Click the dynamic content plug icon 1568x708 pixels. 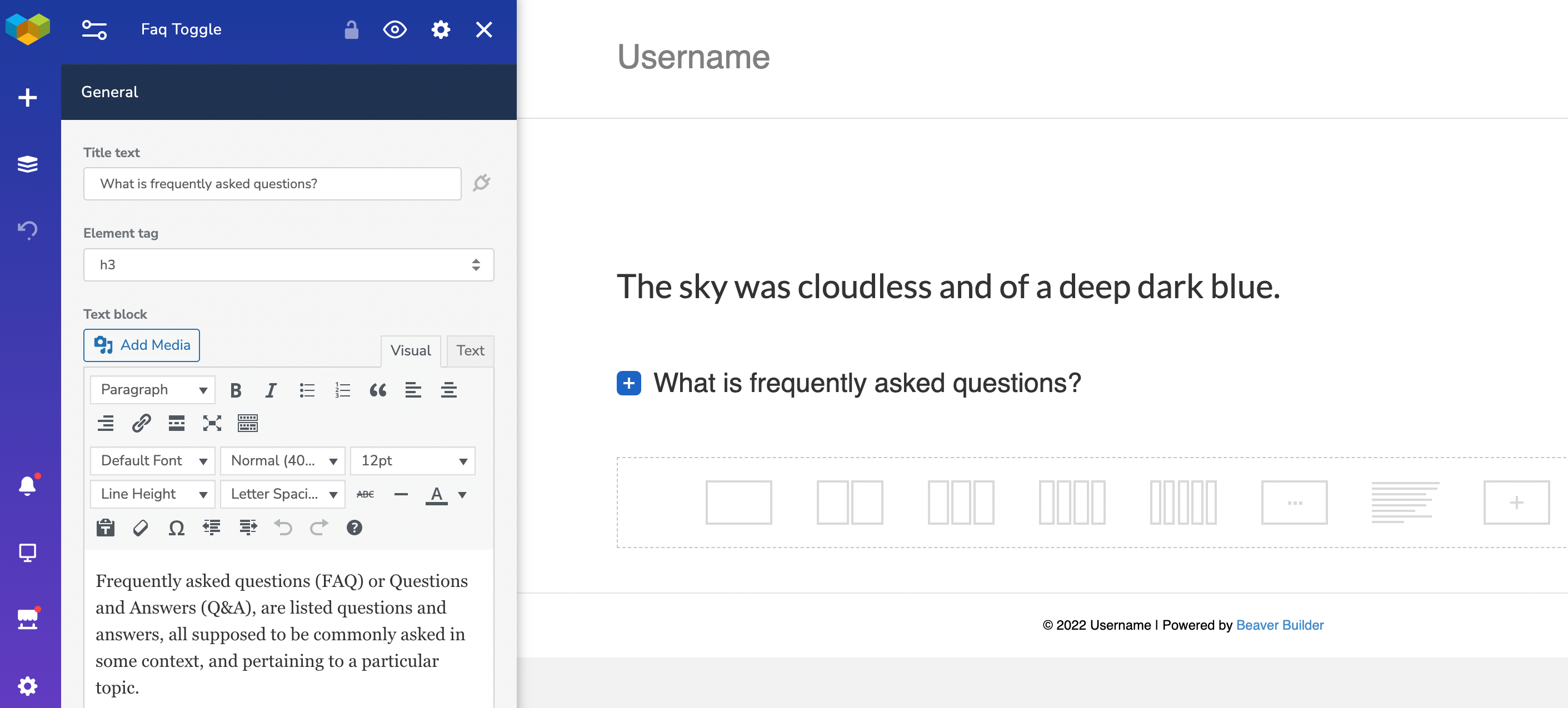tap(482, 183)
